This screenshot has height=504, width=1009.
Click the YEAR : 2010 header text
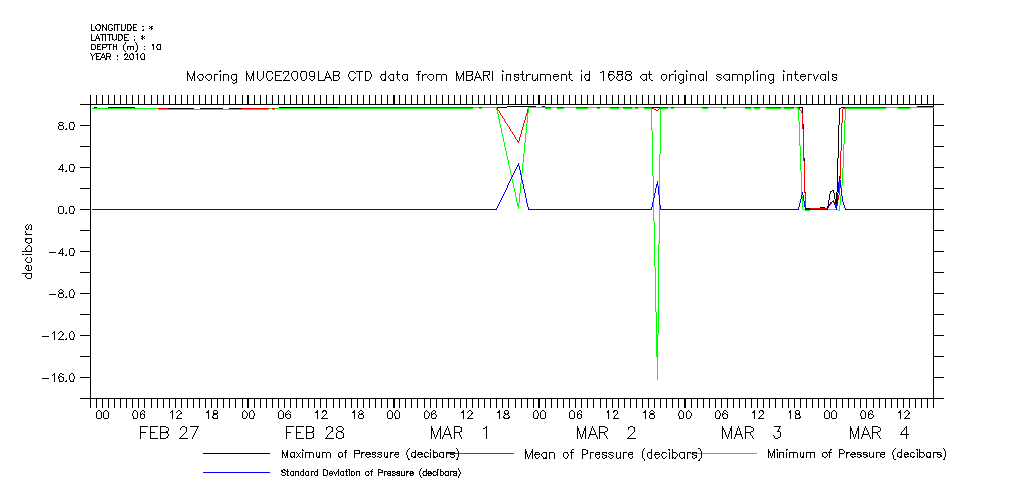[x=118, y=57]
